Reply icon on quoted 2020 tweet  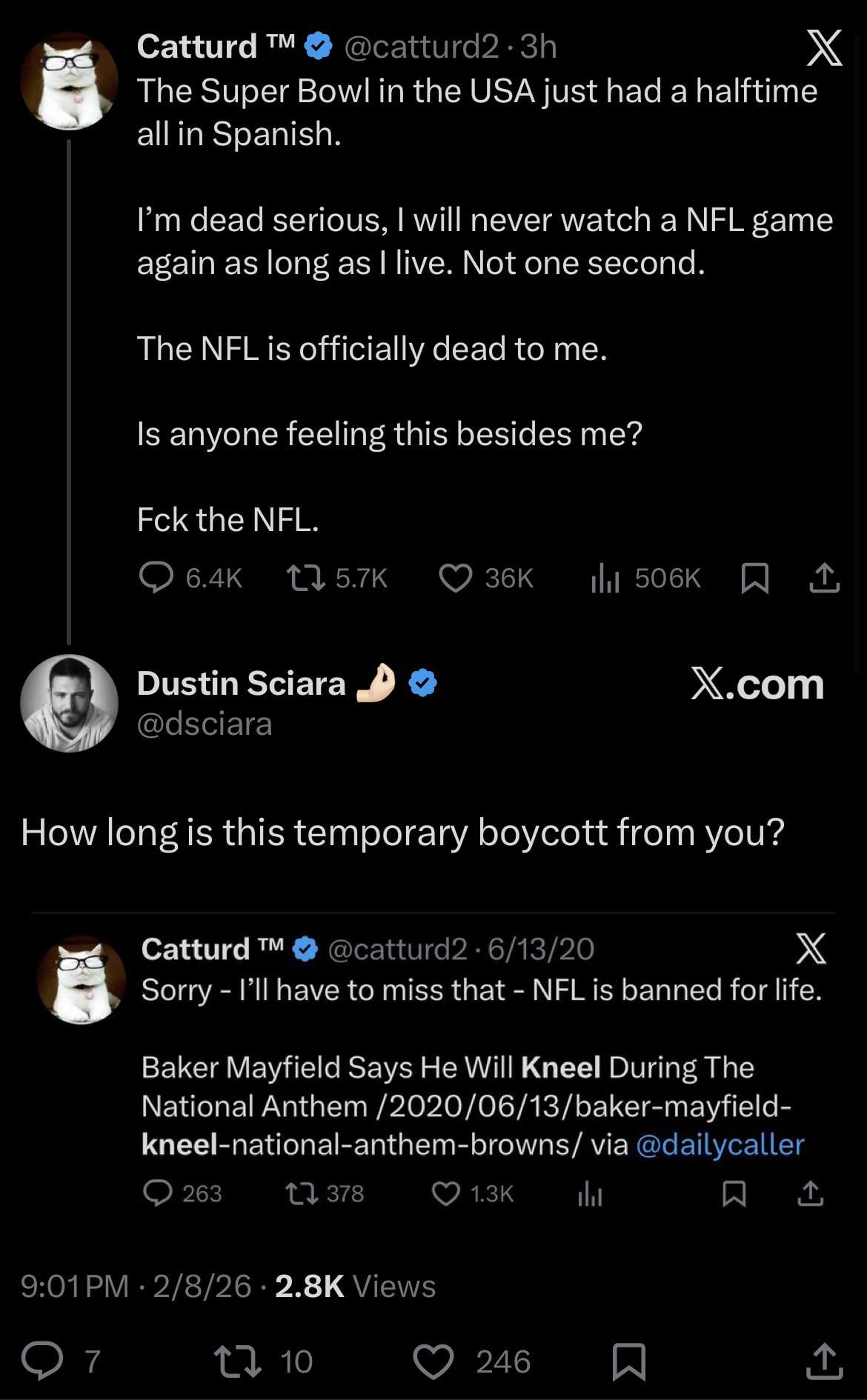157,1193
